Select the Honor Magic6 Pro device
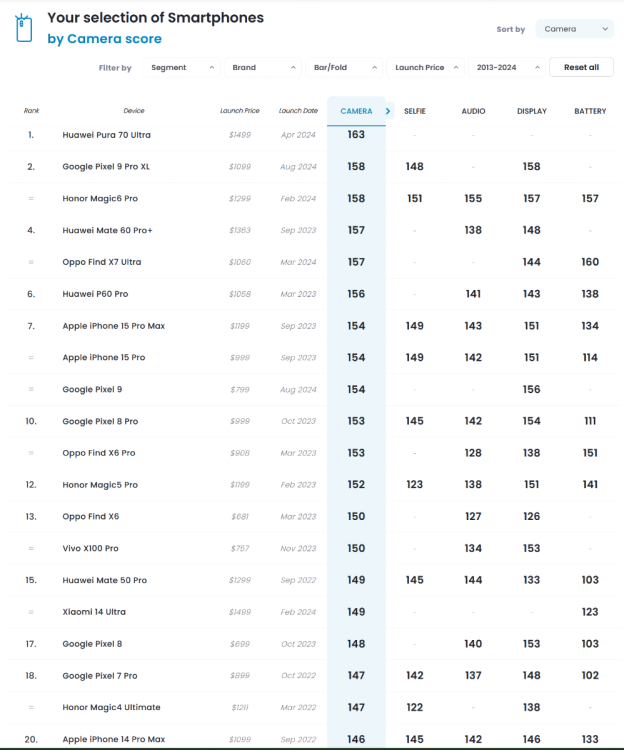The width and height of the screenshot is (624, 750). tap(100, 199)
